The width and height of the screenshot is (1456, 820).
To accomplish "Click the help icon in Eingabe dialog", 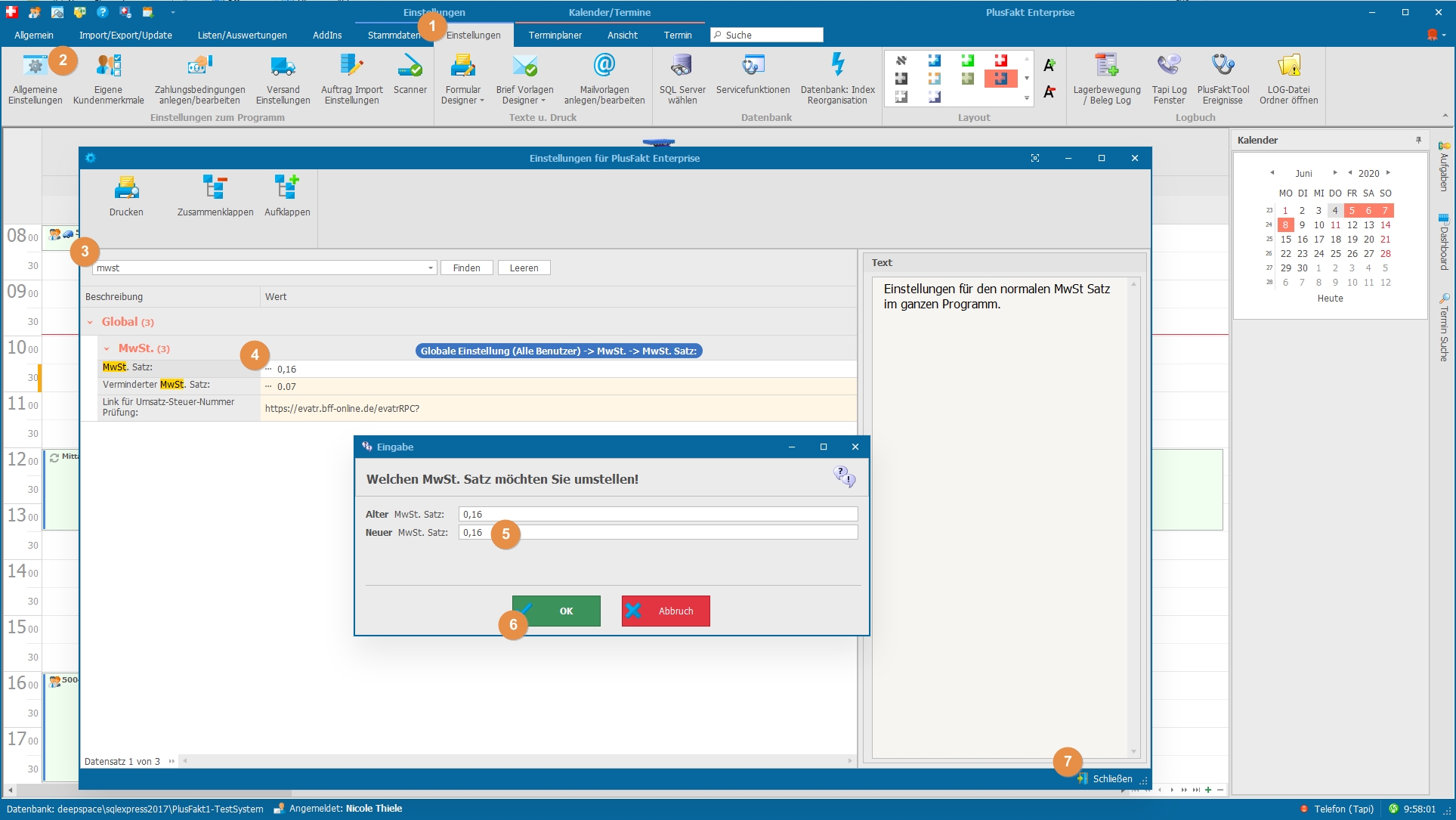I will (x=844, y=476).
